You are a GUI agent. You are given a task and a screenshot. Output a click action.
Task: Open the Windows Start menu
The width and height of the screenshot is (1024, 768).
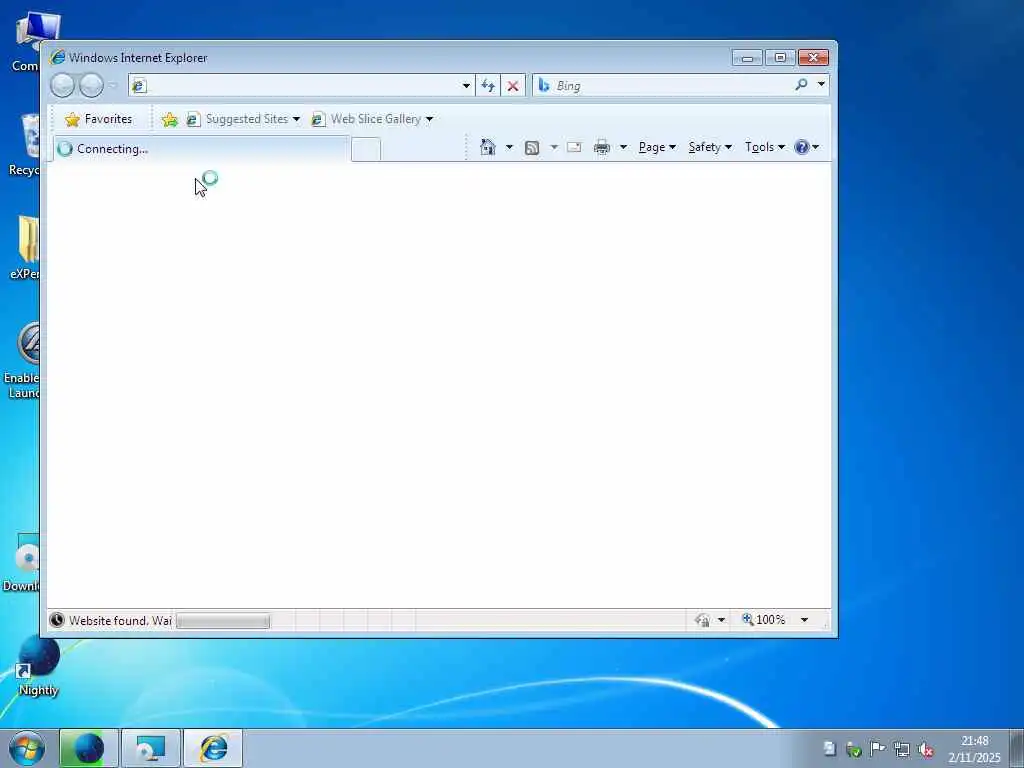tap(27, 748)
